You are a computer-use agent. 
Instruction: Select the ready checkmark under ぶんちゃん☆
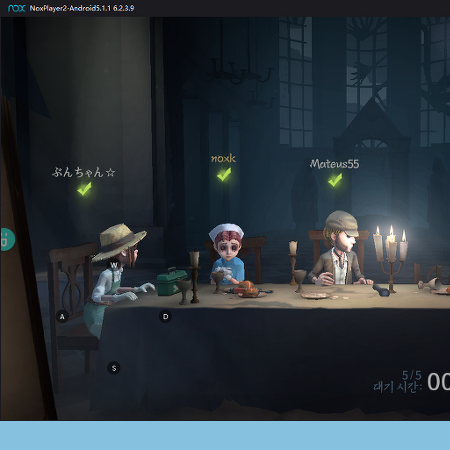coord(84,189)
